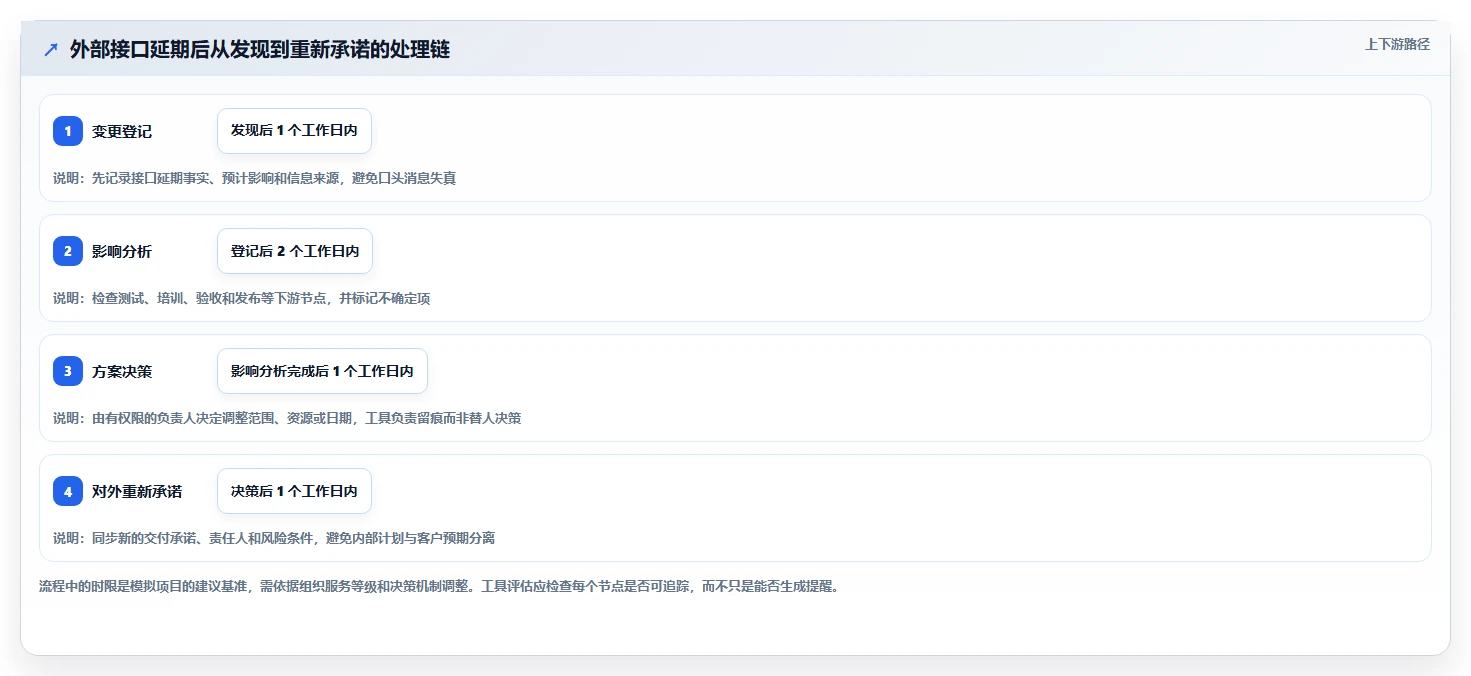Select step number 3 badge

point(68,371)
